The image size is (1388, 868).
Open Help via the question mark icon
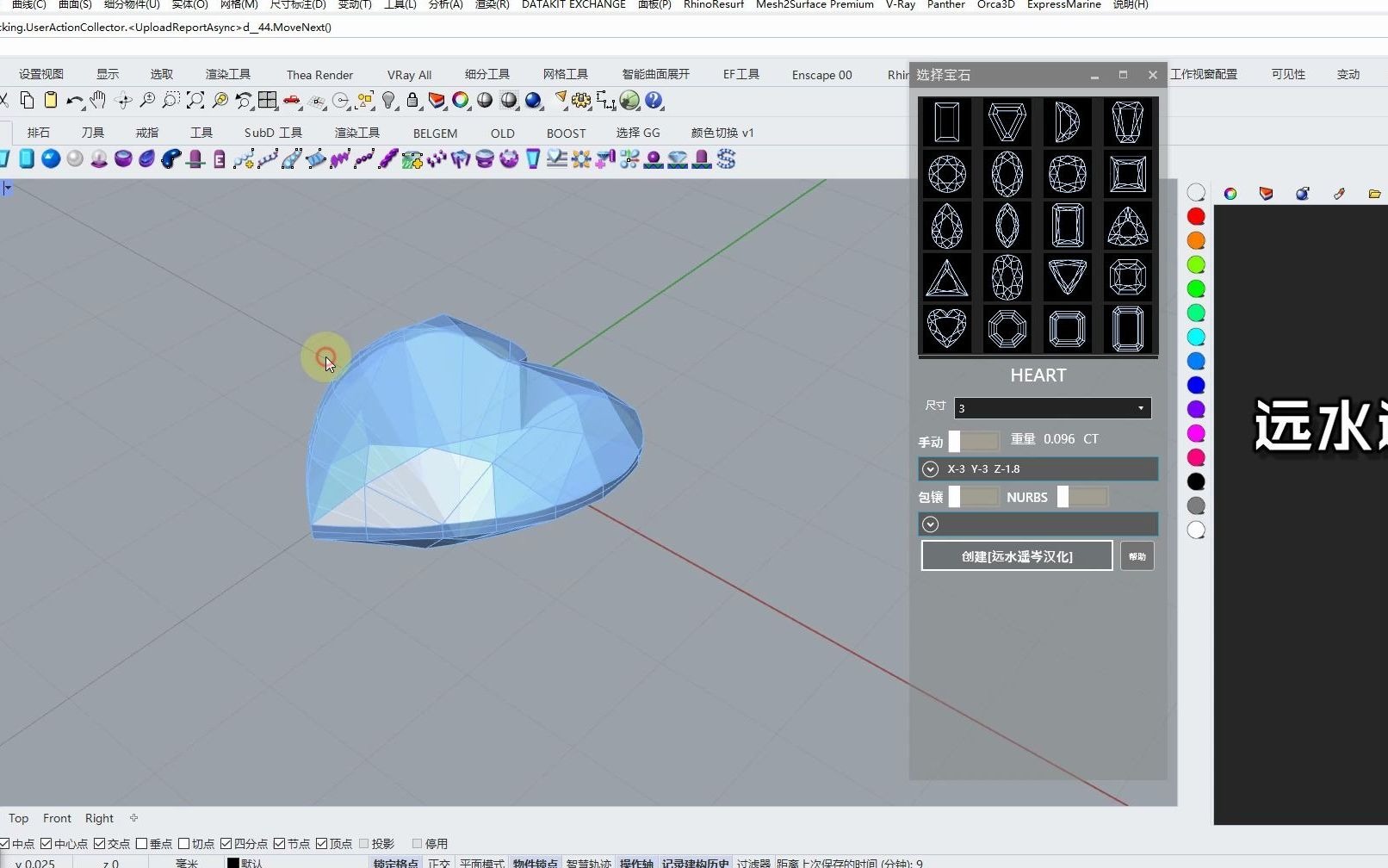pos(654,101)
